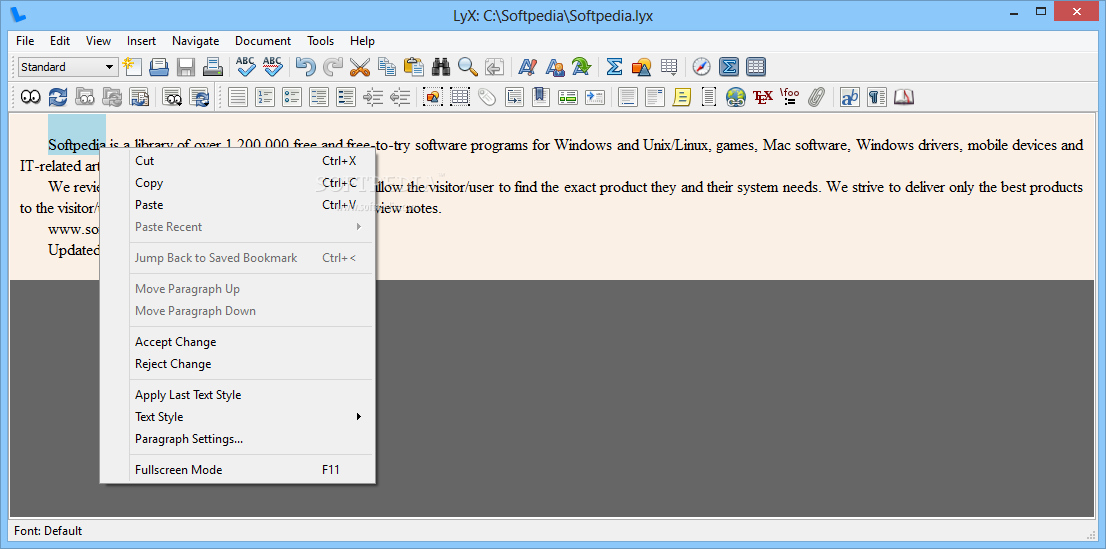The width and height of the screenshot is (1106, 549).
Task: Undo the last action
Action: coord(305,67)
